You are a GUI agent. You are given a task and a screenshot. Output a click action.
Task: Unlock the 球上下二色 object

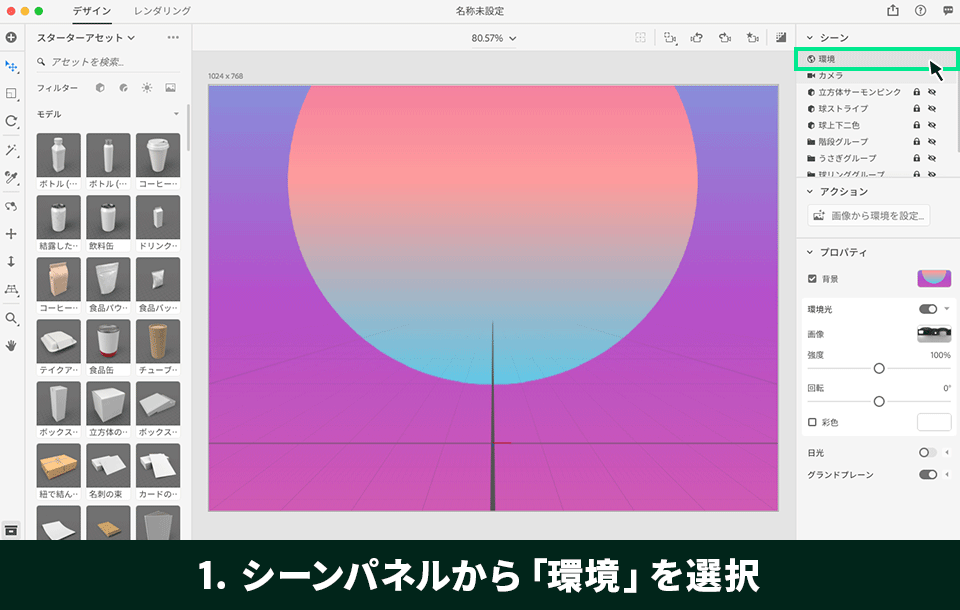click(x=917, y=125)
